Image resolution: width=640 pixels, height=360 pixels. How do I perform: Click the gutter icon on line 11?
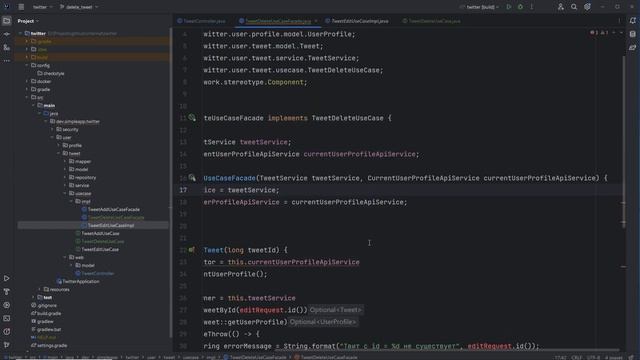[192, 118]
